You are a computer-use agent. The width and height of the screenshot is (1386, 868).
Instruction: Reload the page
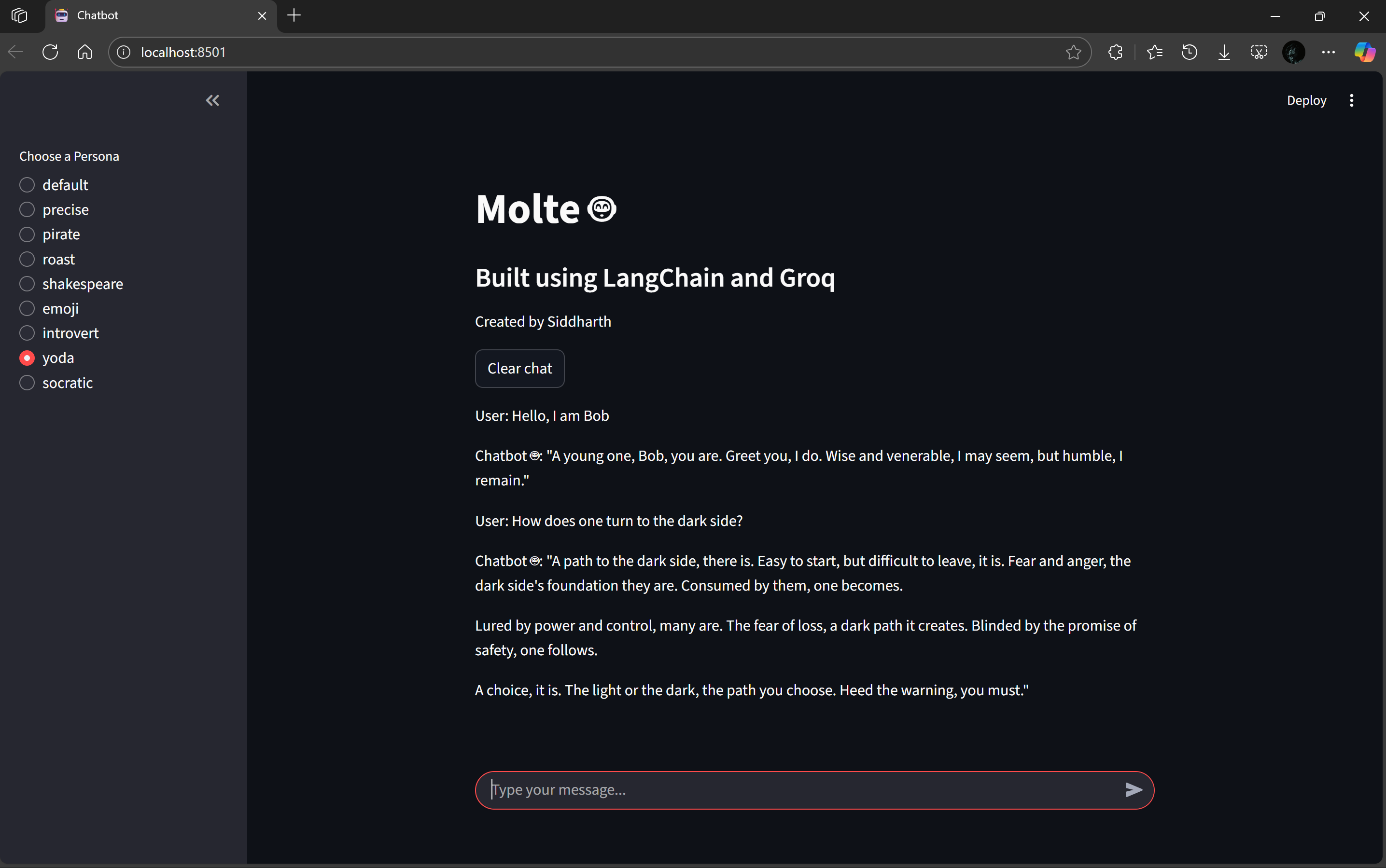[x=50, y=52]
